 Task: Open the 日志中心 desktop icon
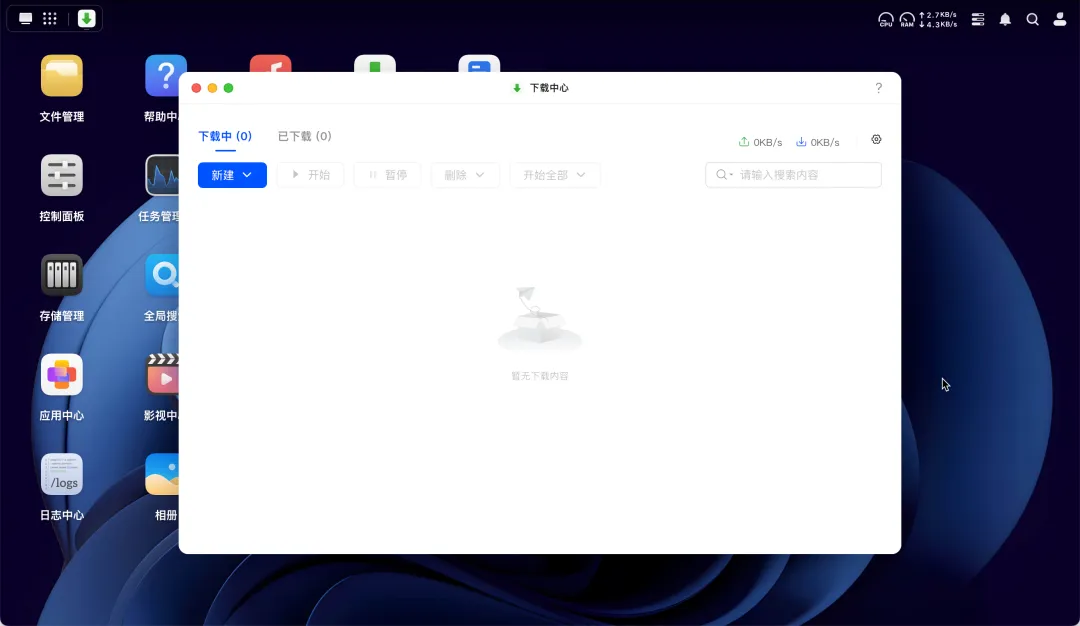[62, 474]
